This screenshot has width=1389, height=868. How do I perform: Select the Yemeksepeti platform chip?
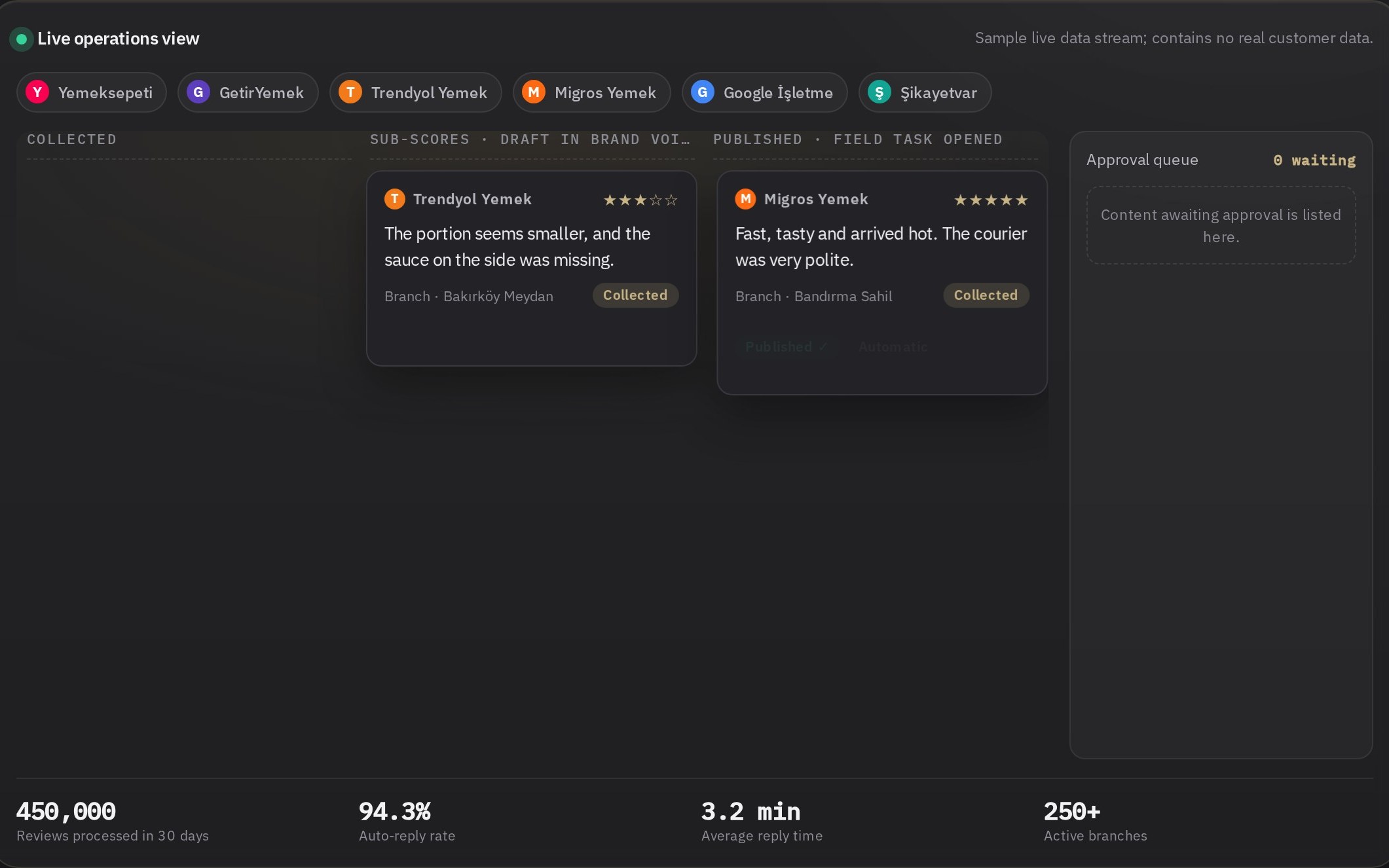(91, 92)
